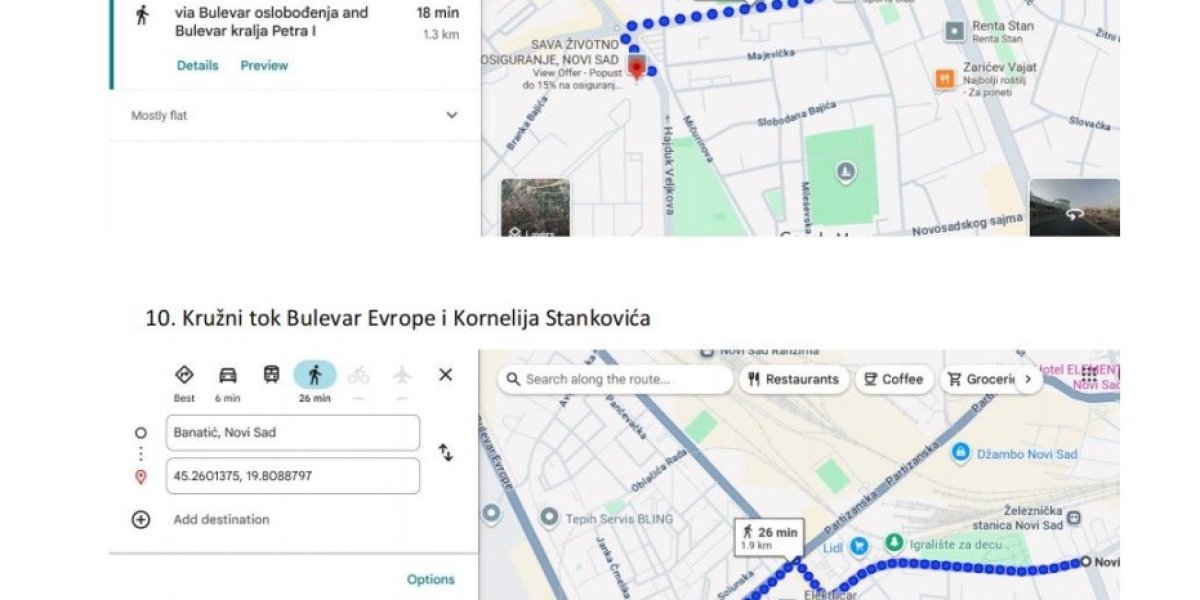Click the Add destination plus icon
1200x600 pixels.
pos(141,519)
